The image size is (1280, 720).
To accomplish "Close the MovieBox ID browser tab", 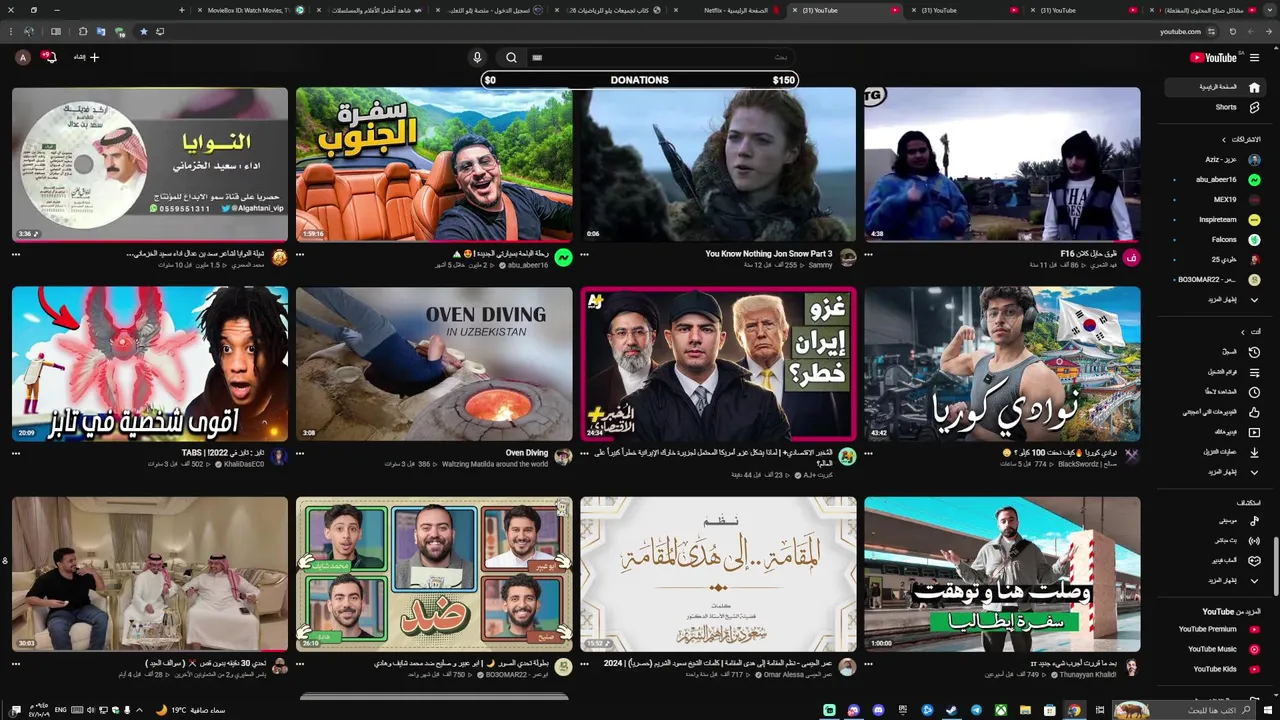I will (x=199, y=10).
